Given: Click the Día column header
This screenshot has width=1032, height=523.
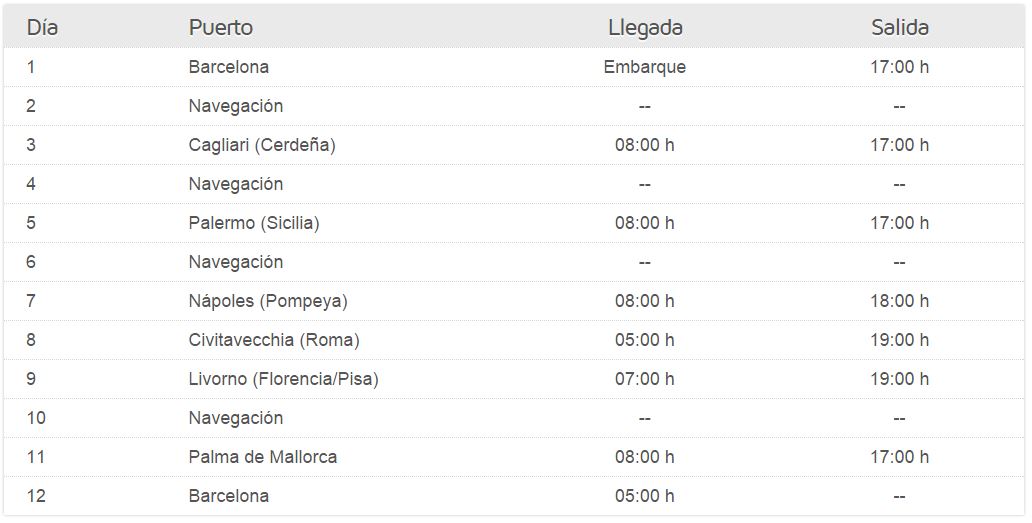Looking at the screenshot, I should (x=42, y=28).
